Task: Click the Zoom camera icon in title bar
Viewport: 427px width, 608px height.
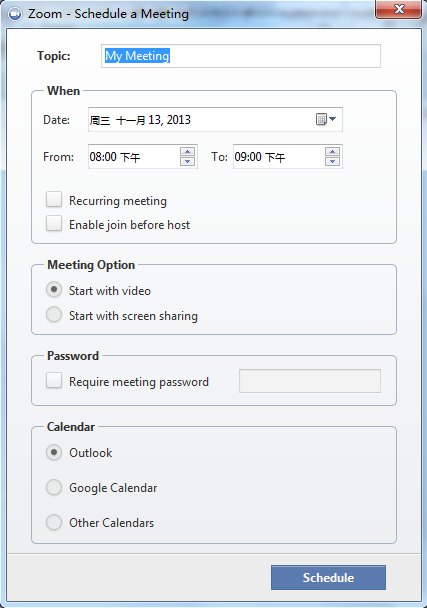Action: (x=15, y=14)
